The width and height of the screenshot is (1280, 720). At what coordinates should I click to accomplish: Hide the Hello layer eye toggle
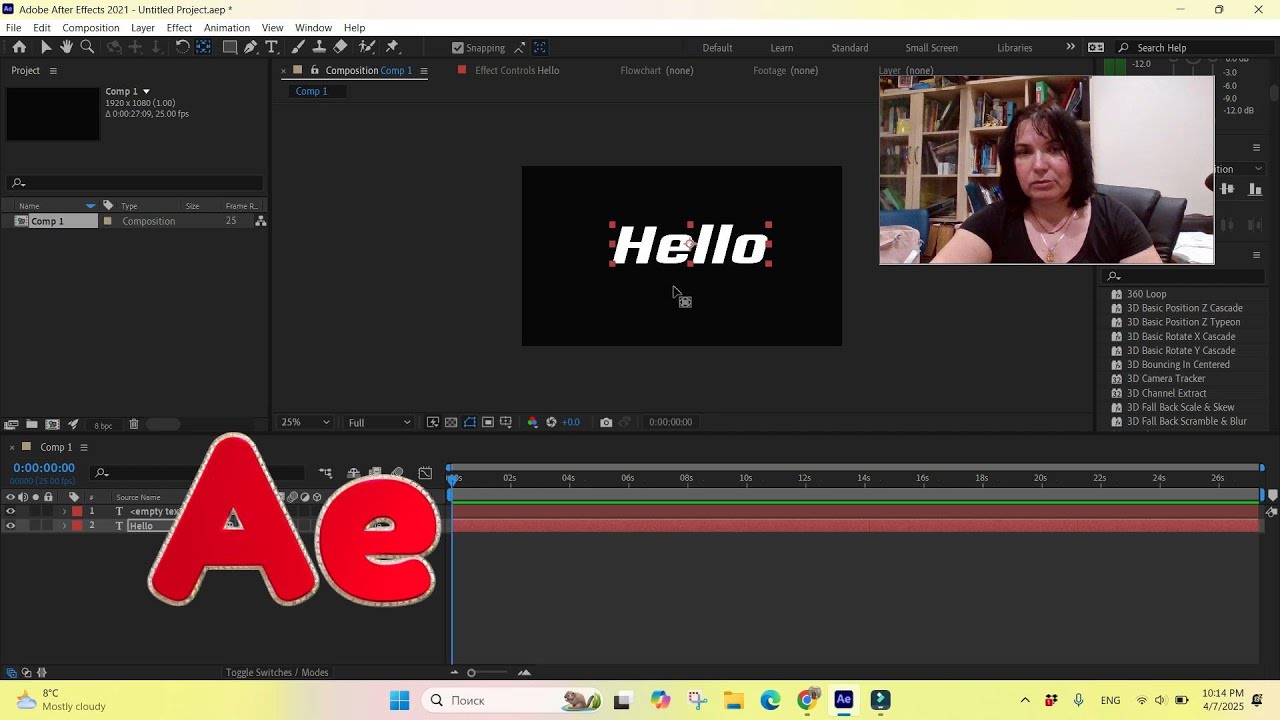pos(11,526)
